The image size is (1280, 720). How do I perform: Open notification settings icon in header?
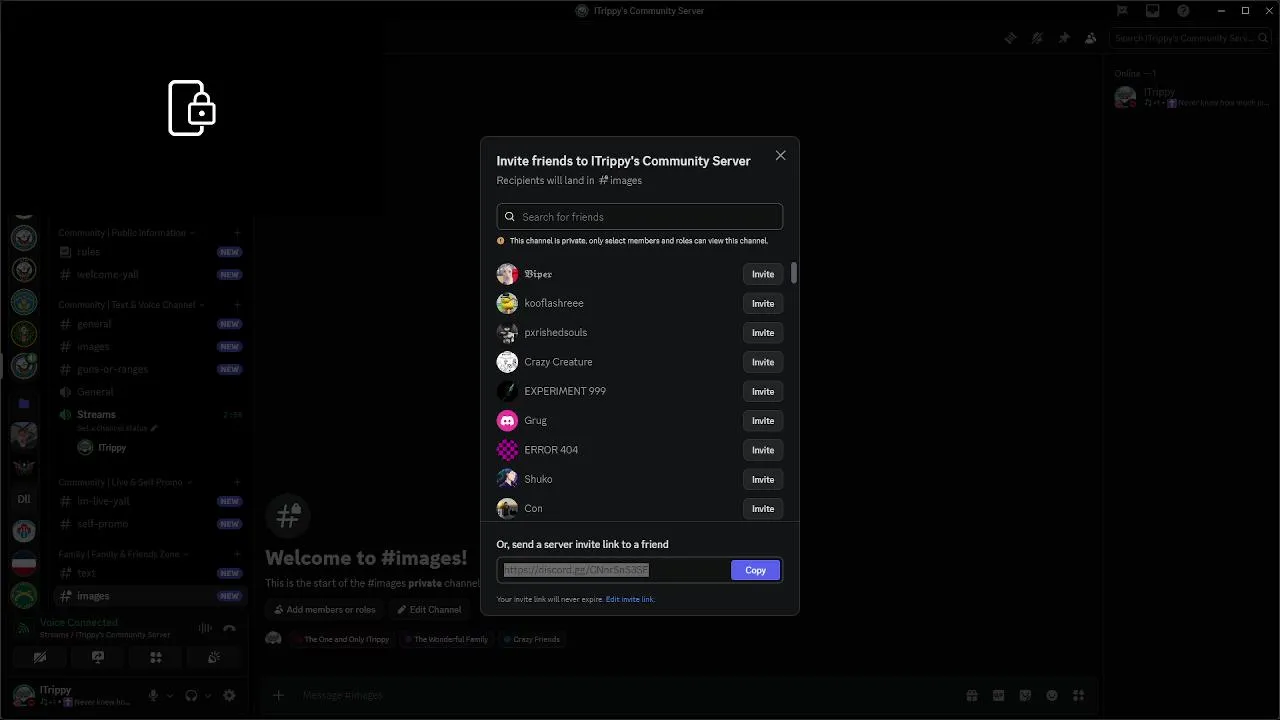pyautogui.click(x=1037, y=38)
